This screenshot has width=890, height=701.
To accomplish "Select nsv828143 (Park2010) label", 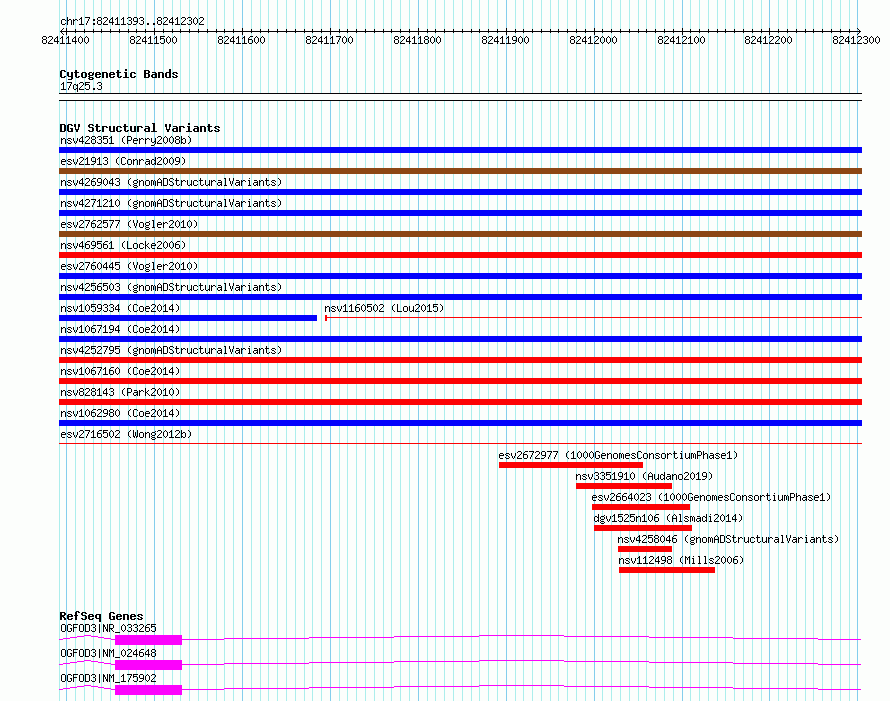I will (120, 392).
